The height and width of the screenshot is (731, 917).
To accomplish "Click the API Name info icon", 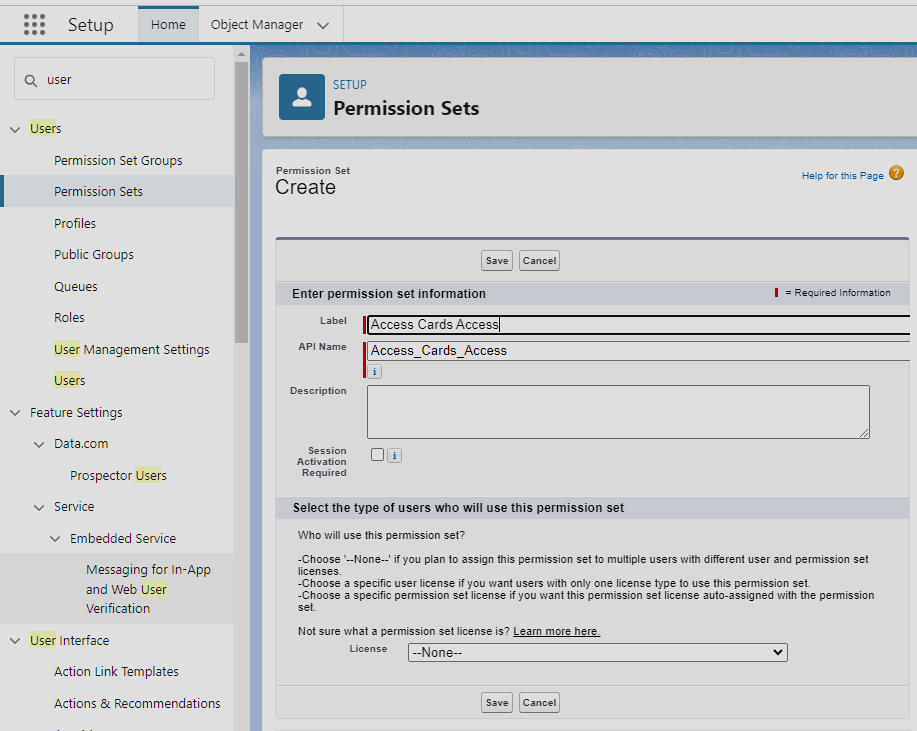I will 375,371.
